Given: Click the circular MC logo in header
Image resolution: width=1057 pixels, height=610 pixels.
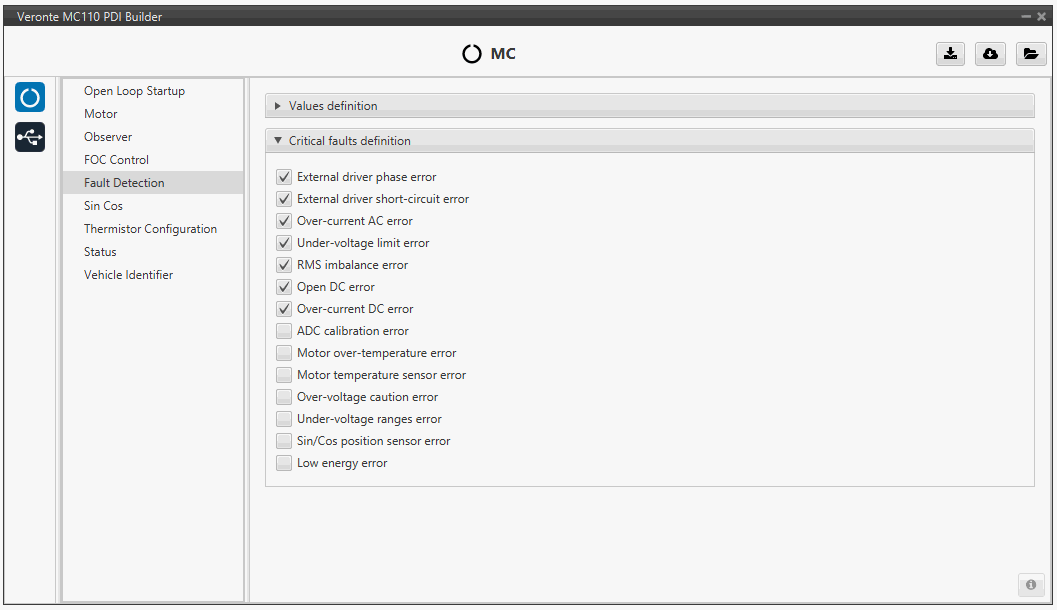Looking at the screenshot, I should 472,54.
